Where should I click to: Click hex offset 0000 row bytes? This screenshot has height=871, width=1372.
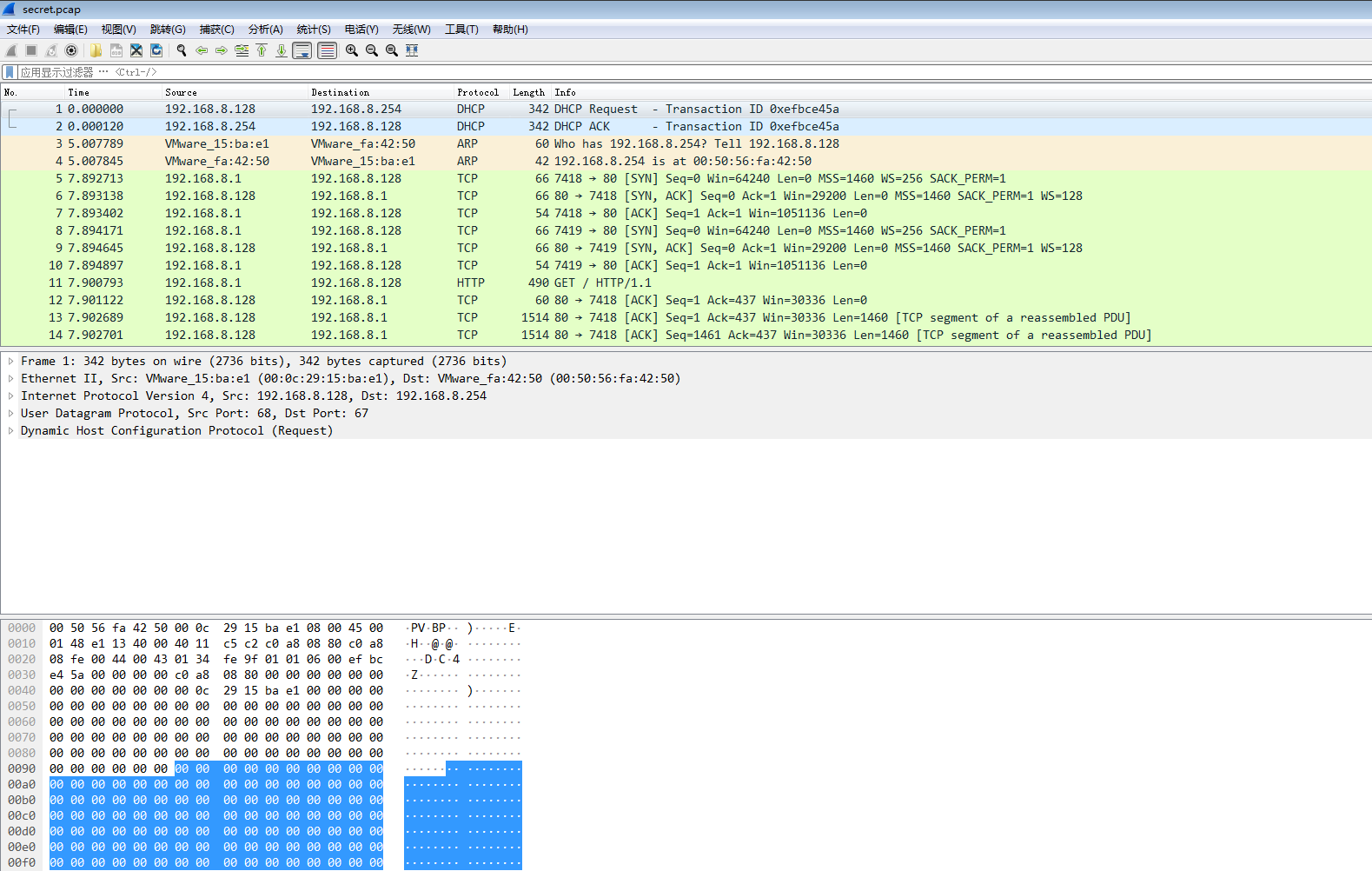point(216,628)
